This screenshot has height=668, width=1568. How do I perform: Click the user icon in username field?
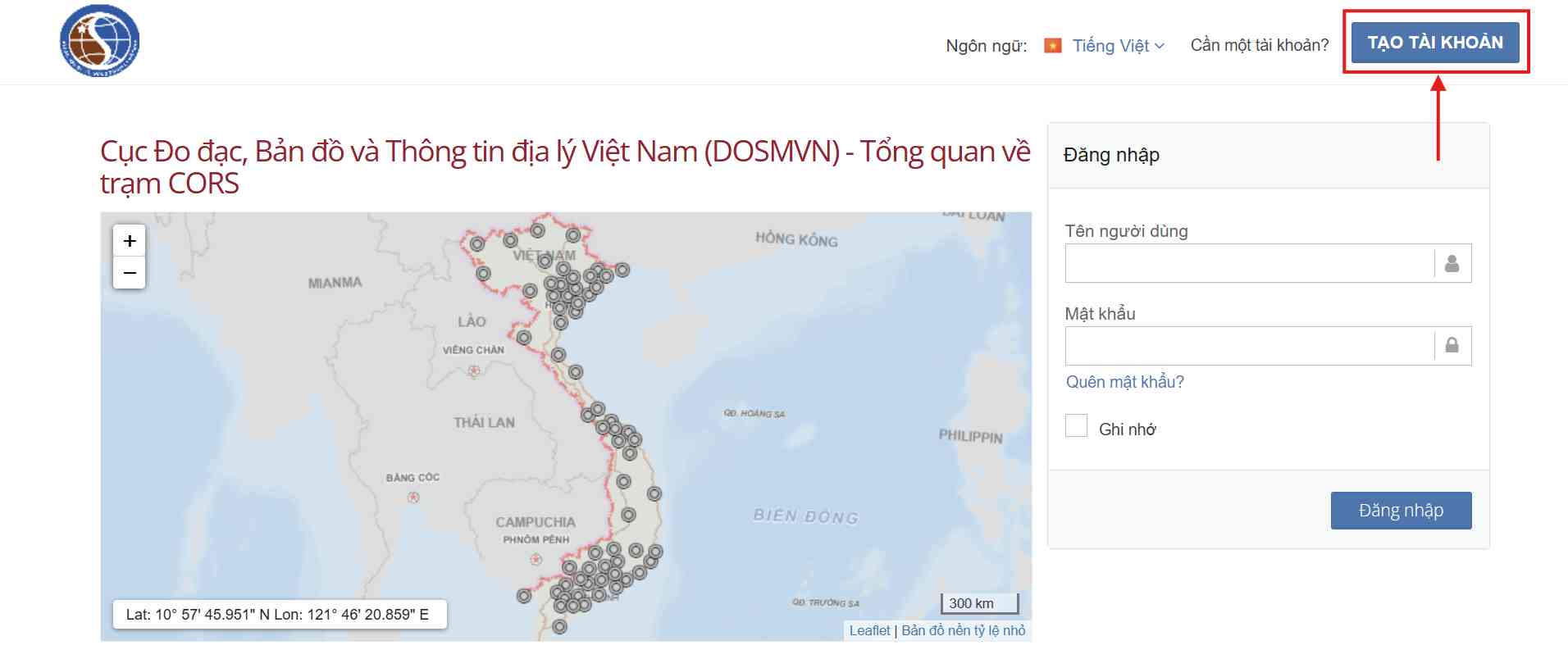(1452, 263)
